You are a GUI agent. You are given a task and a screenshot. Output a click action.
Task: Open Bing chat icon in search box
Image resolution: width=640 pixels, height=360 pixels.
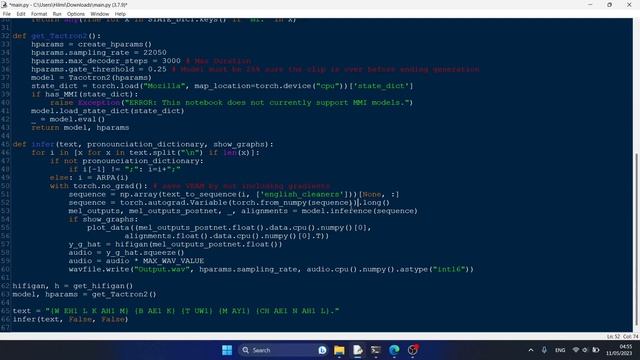(322, 350)
